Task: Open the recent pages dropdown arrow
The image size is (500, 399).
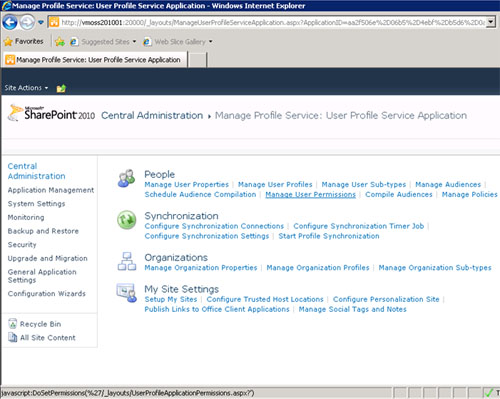Action: point(41,23)
